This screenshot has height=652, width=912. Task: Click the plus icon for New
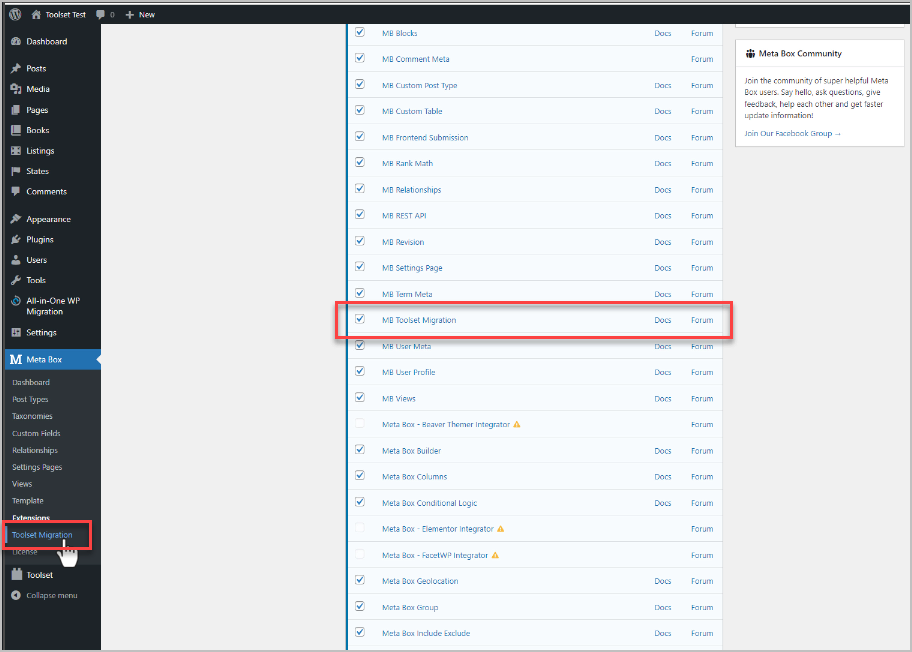(130, 15)
